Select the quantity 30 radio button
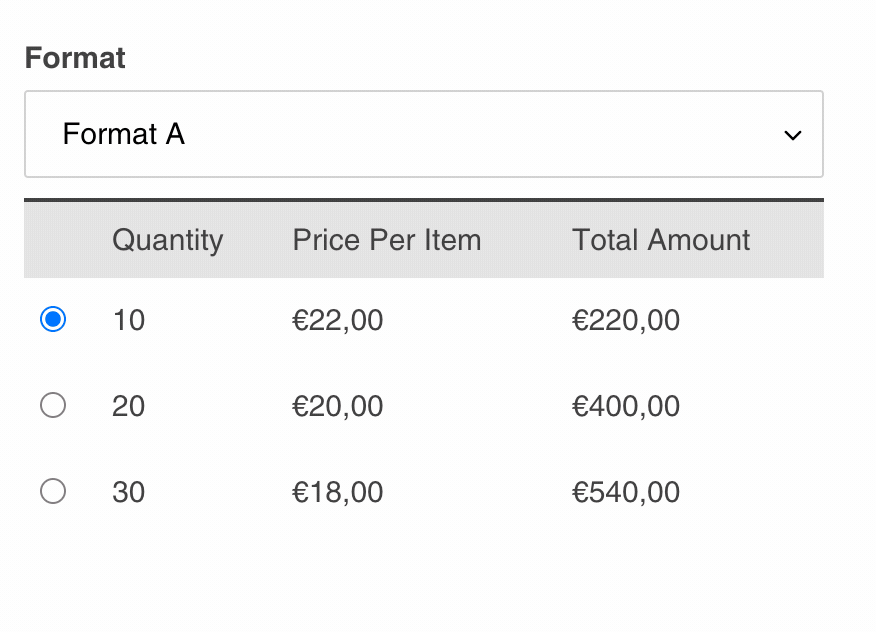The image size is (876, 632). (52, 491)
